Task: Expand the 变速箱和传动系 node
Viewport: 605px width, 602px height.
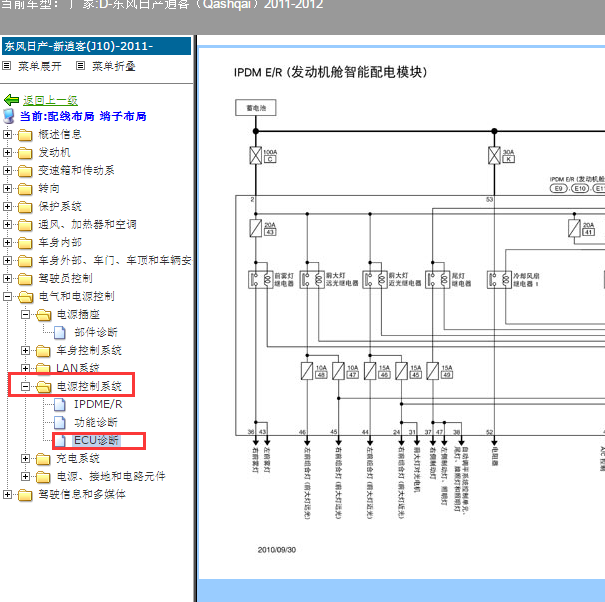Action: [7, 171]
